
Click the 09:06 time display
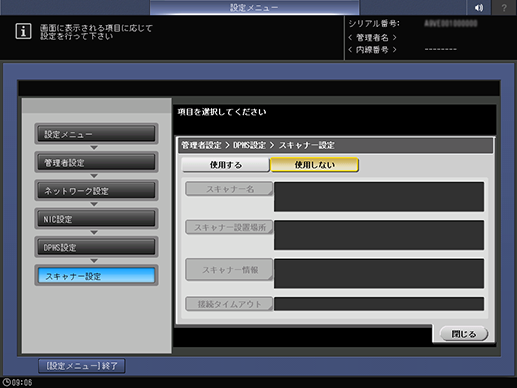click(22, 382)
